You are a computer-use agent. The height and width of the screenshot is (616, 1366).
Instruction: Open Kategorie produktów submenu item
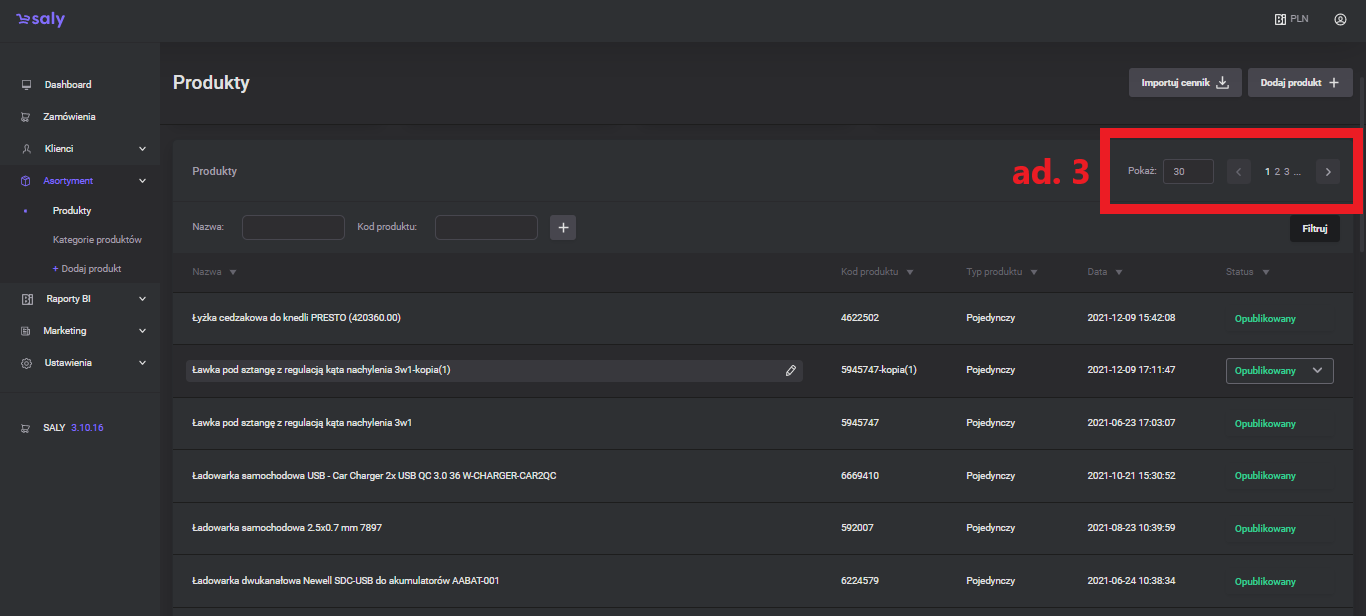tap(97, 240)
